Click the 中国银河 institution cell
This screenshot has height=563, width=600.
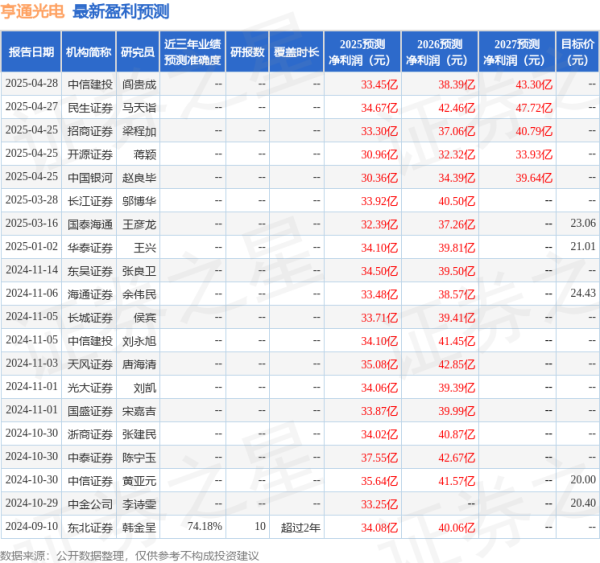click(90, 178)
